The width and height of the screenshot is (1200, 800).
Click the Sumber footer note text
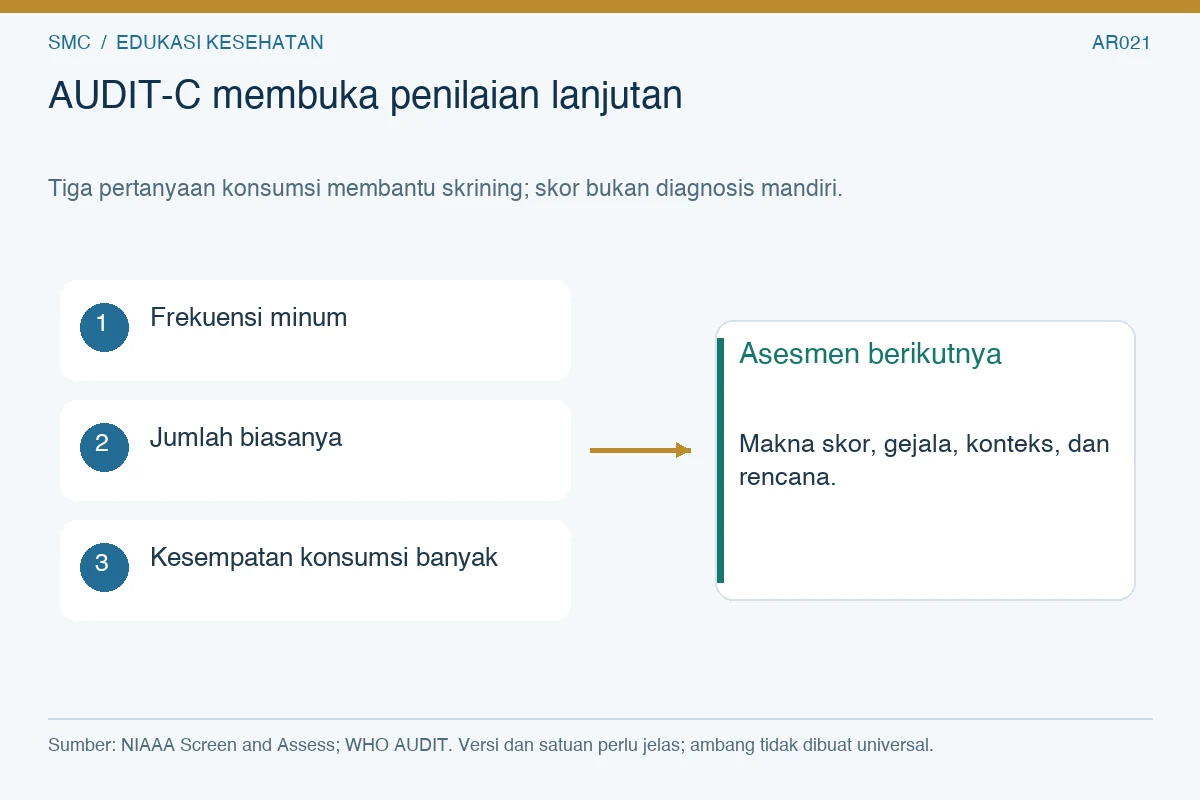tap(490, 745)
